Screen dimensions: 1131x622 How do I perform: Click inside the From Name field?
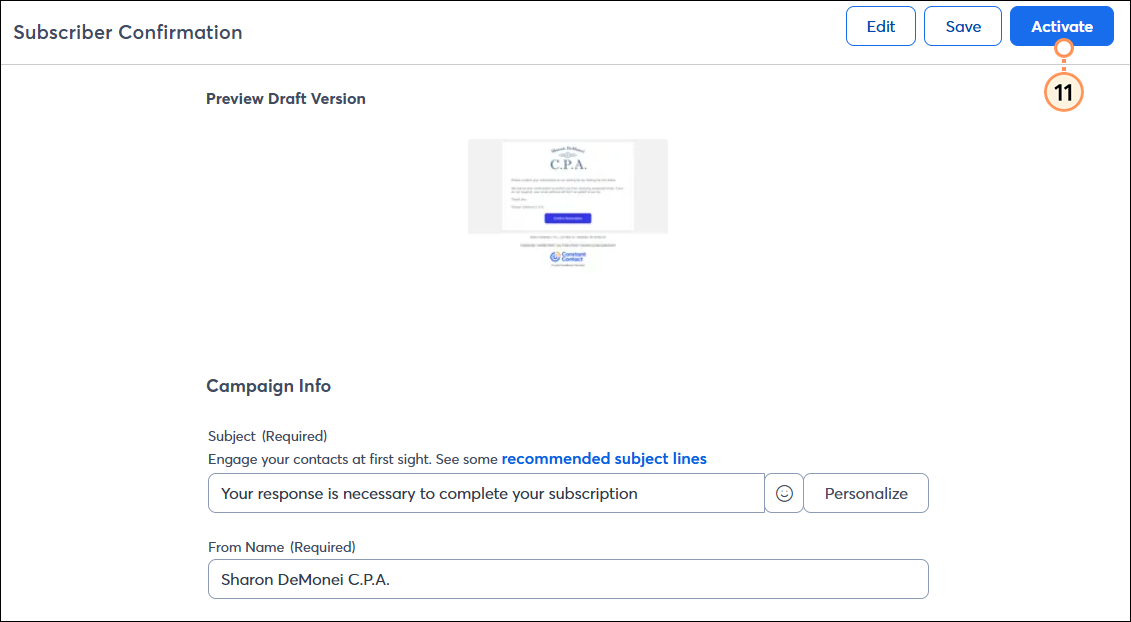[568, 579]
